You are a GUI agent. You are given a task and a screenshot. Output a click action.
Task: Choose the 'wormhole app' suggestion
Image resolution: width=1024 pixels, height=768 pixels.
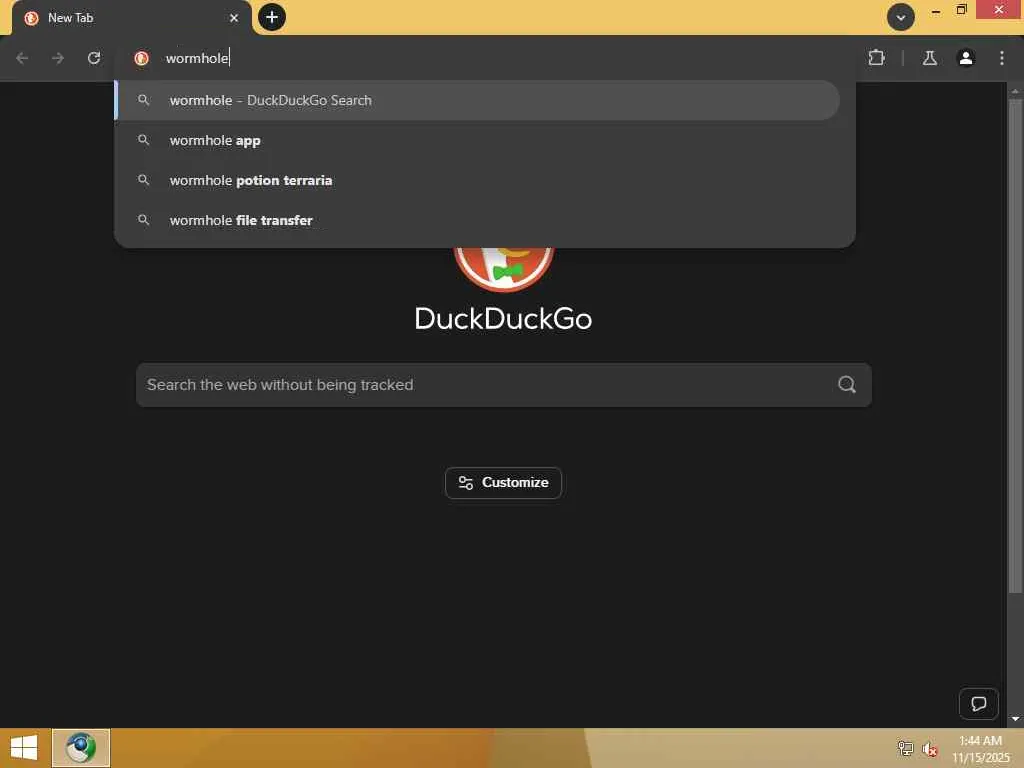click(478, 140)
